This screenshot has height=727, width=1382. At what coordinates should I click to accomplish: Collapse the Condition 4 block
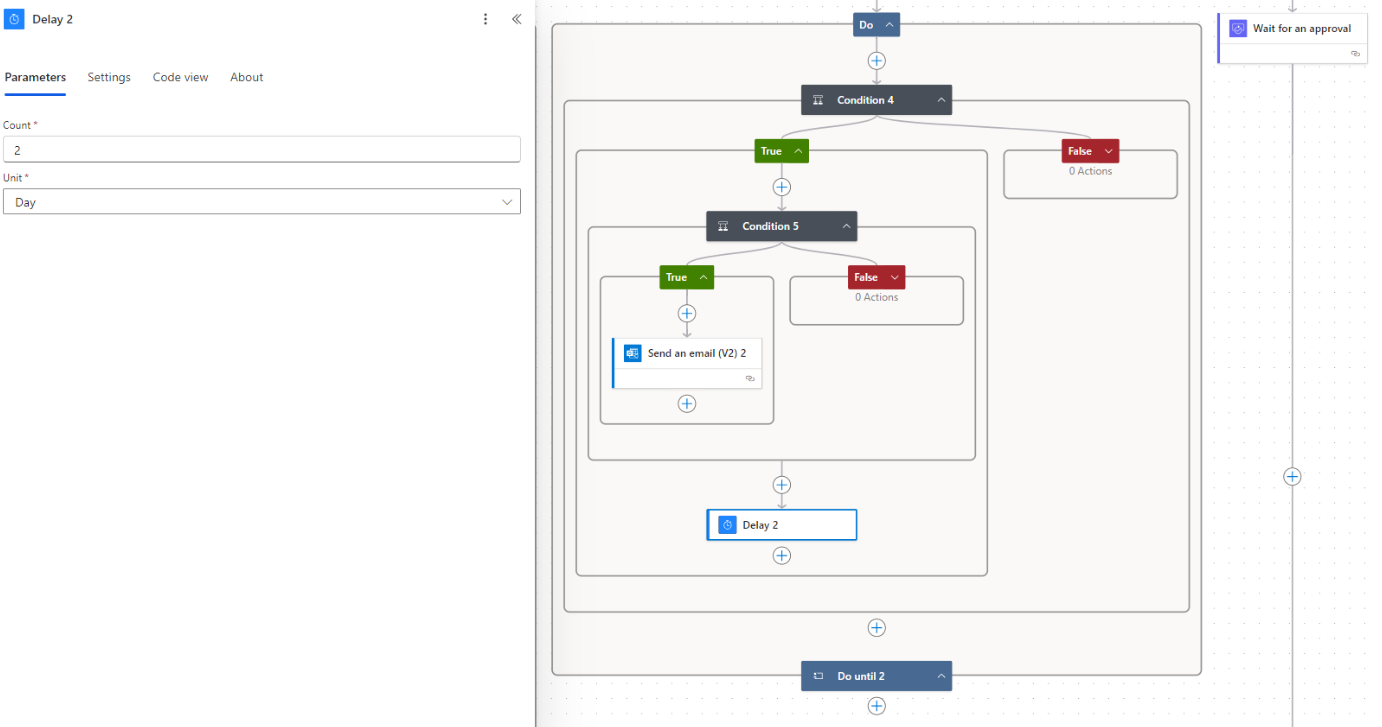click(940, 100)
